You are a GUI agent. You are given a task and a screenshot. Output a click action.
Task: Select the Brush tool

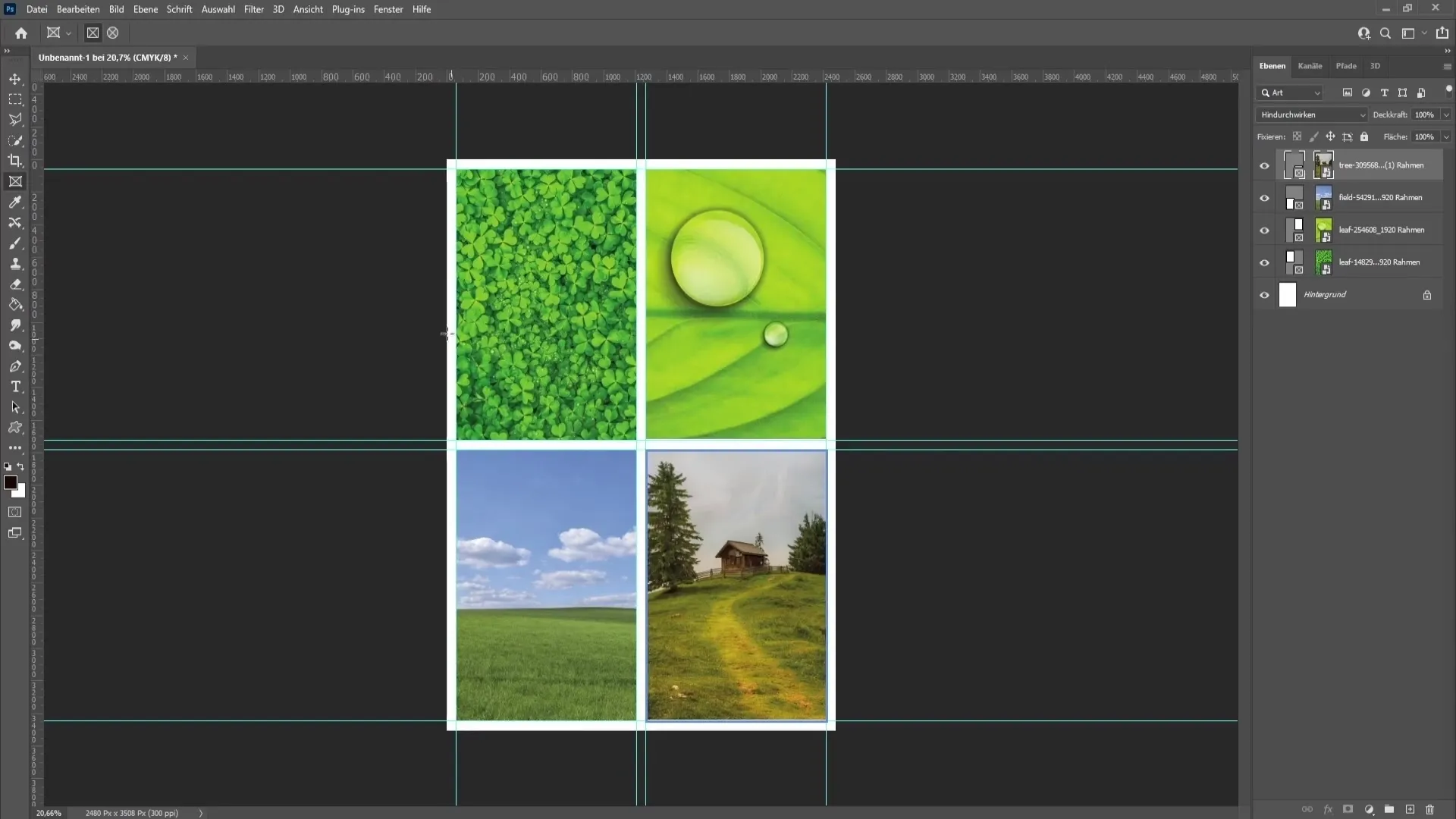[x=15, y=243]
